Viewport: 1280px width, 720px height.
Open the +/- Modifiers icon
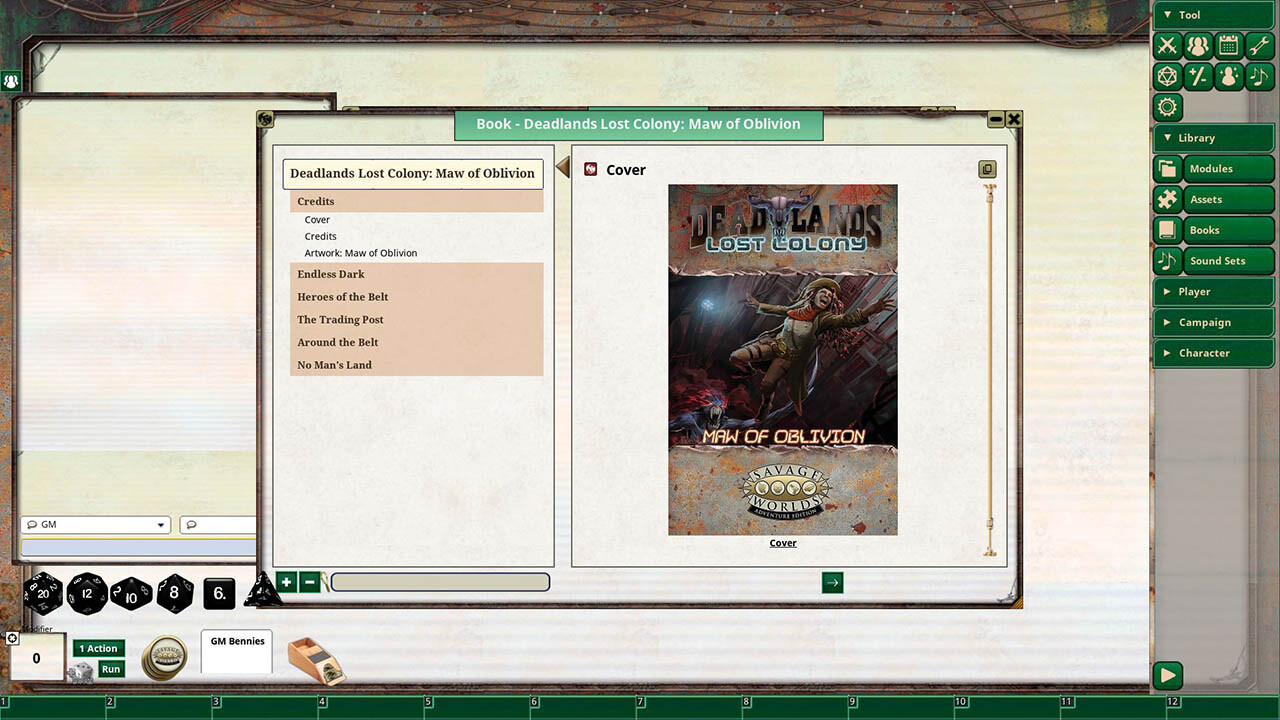pyautogui.click(x=1197, y=76)
